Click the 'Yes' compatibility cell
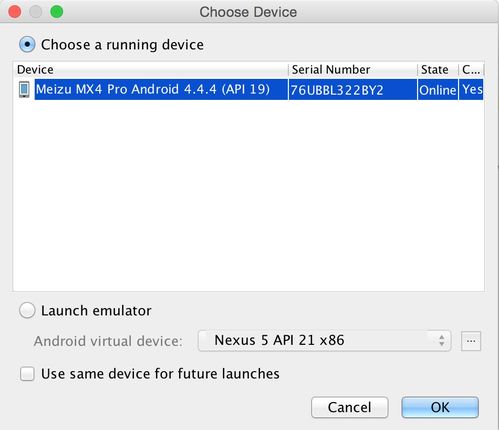Image resolution: width=499 pixels, height=430 pixels. (x=471, y=90)
